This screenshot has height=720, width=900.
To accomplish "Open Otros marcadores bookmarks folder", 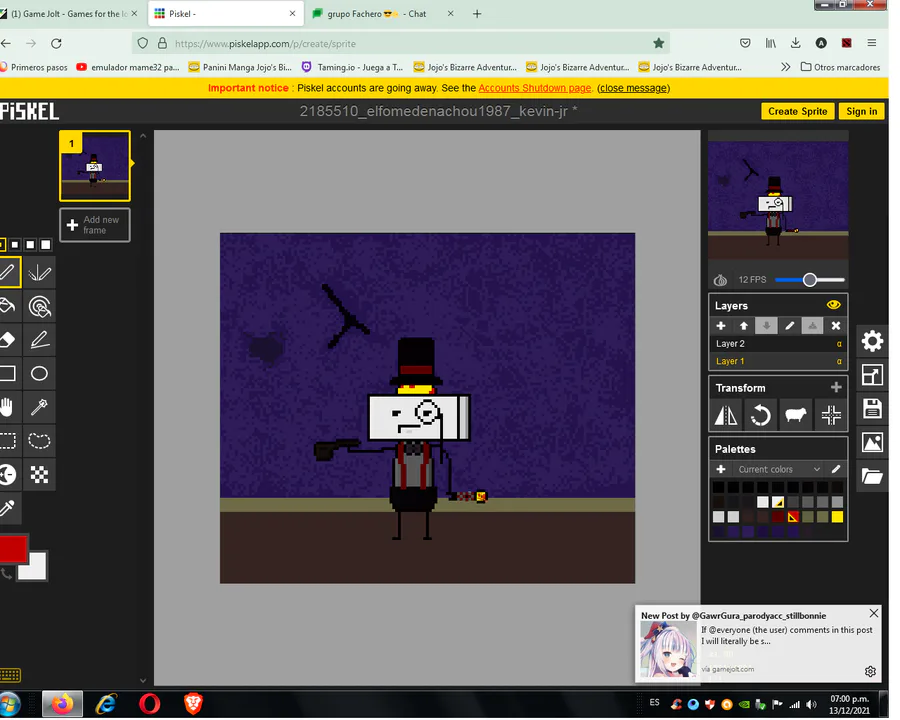I will 840,67.
